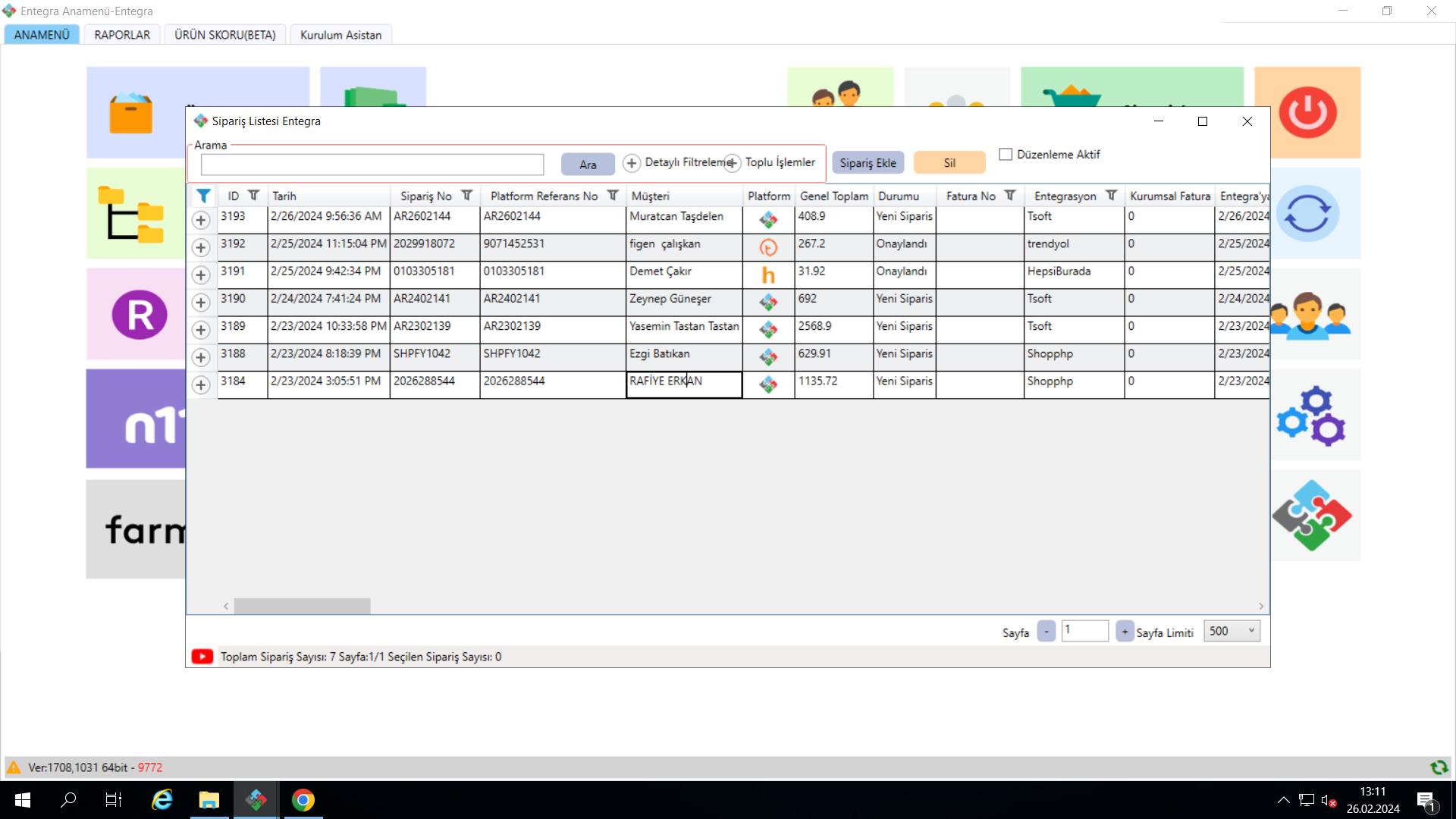
Task: Go to next page with plus button
Action: point(1125,631)
